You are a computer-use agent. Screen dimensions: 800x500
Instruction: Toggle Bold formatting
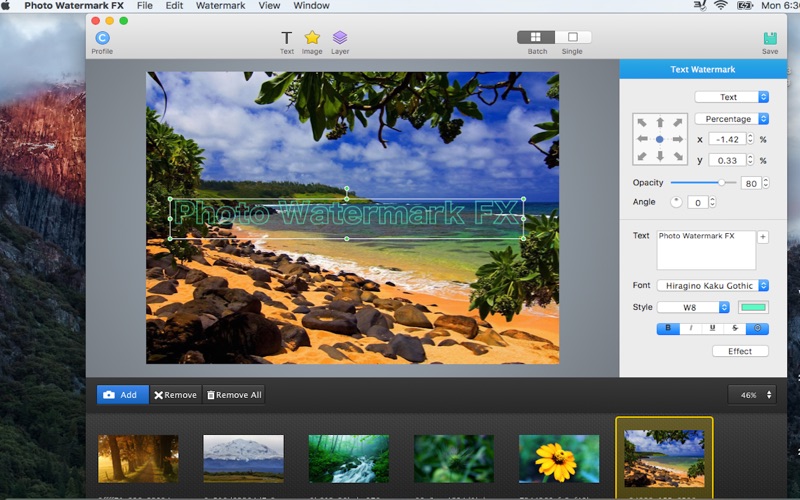point(668,329)
